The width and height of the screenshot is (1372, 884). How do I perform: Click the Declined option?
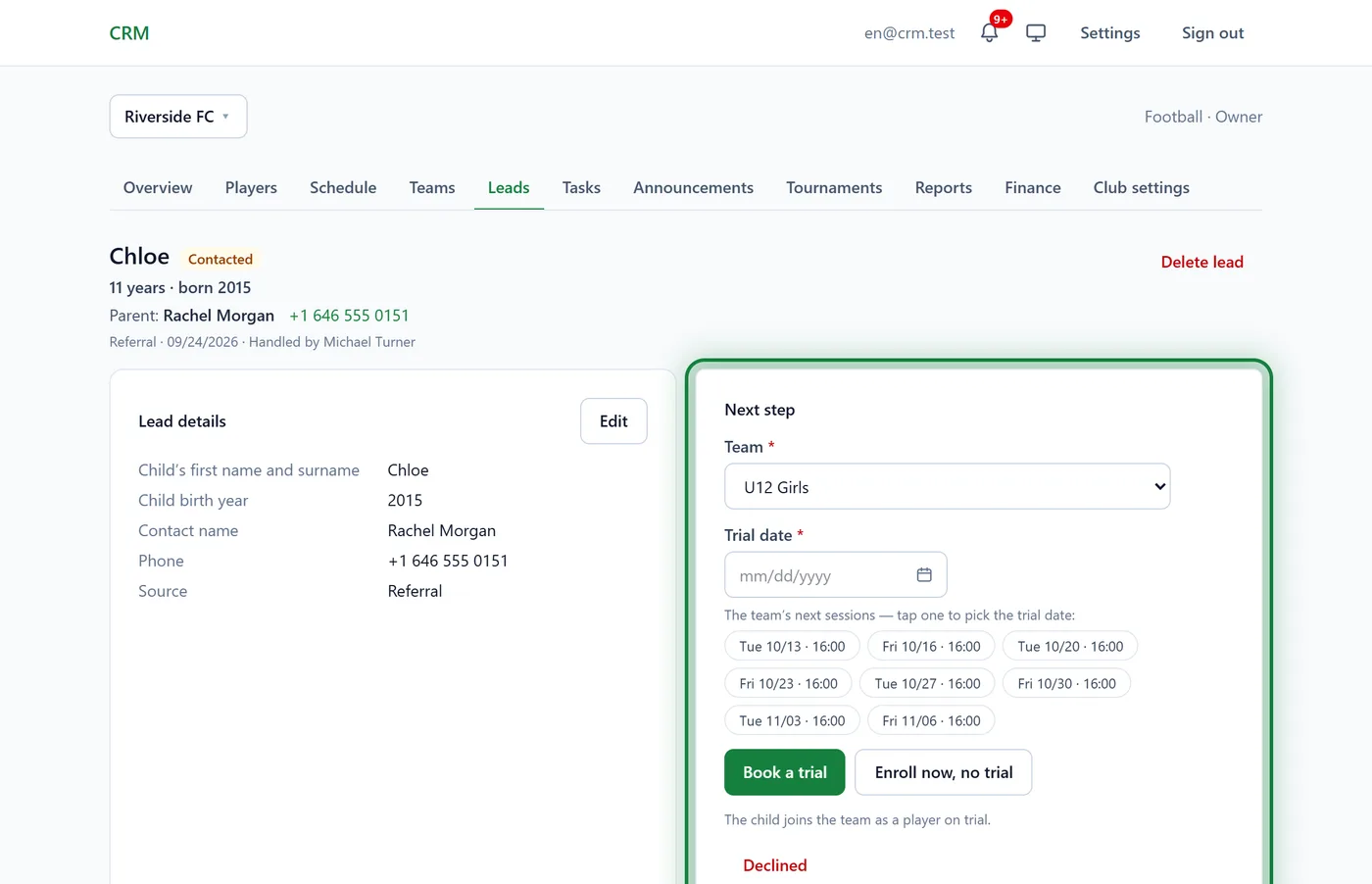775,865
